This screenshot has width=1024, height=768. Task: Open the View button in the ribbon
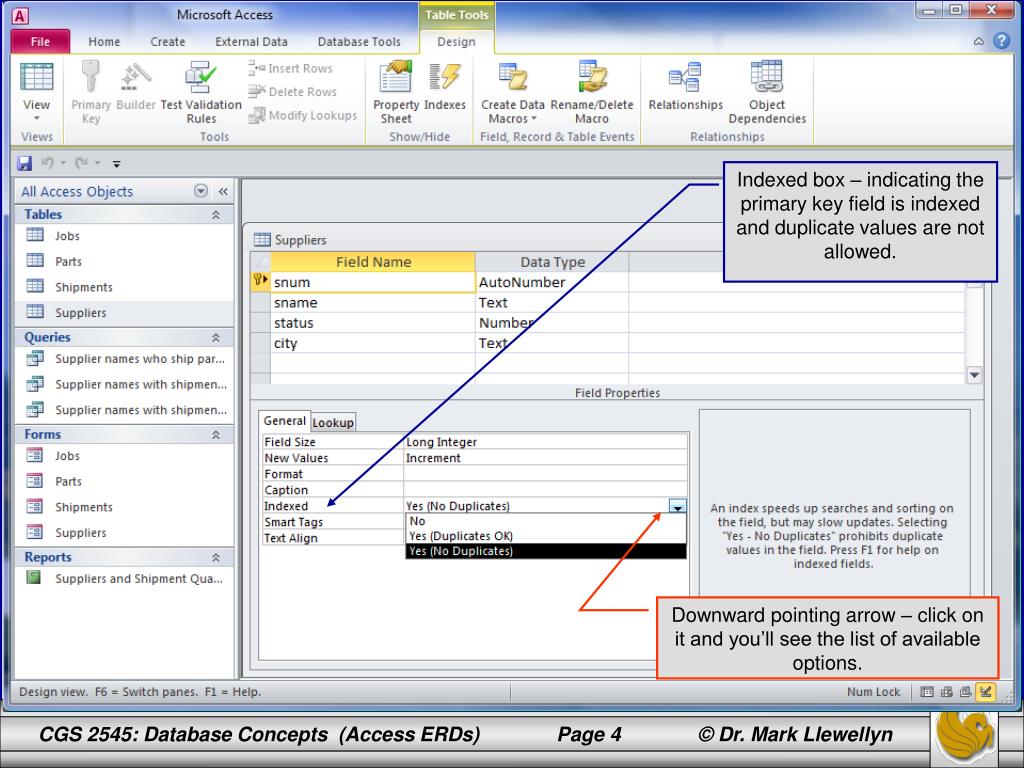tap(36, 91)
